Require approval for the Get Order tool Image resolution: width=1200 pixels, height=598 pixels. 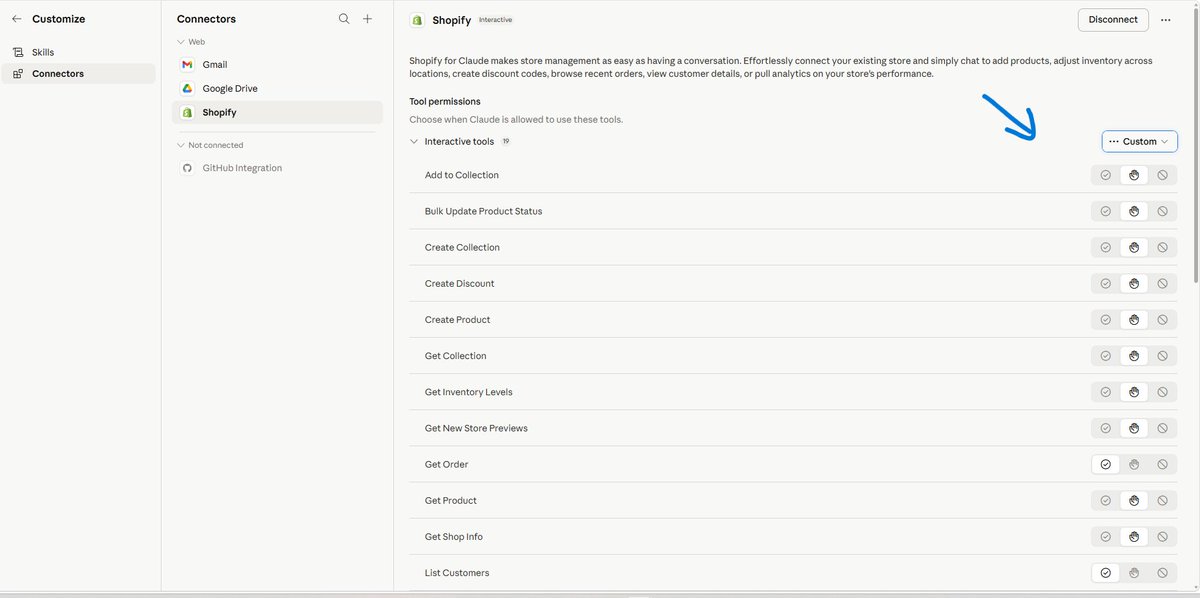(x=1134, y=464)
